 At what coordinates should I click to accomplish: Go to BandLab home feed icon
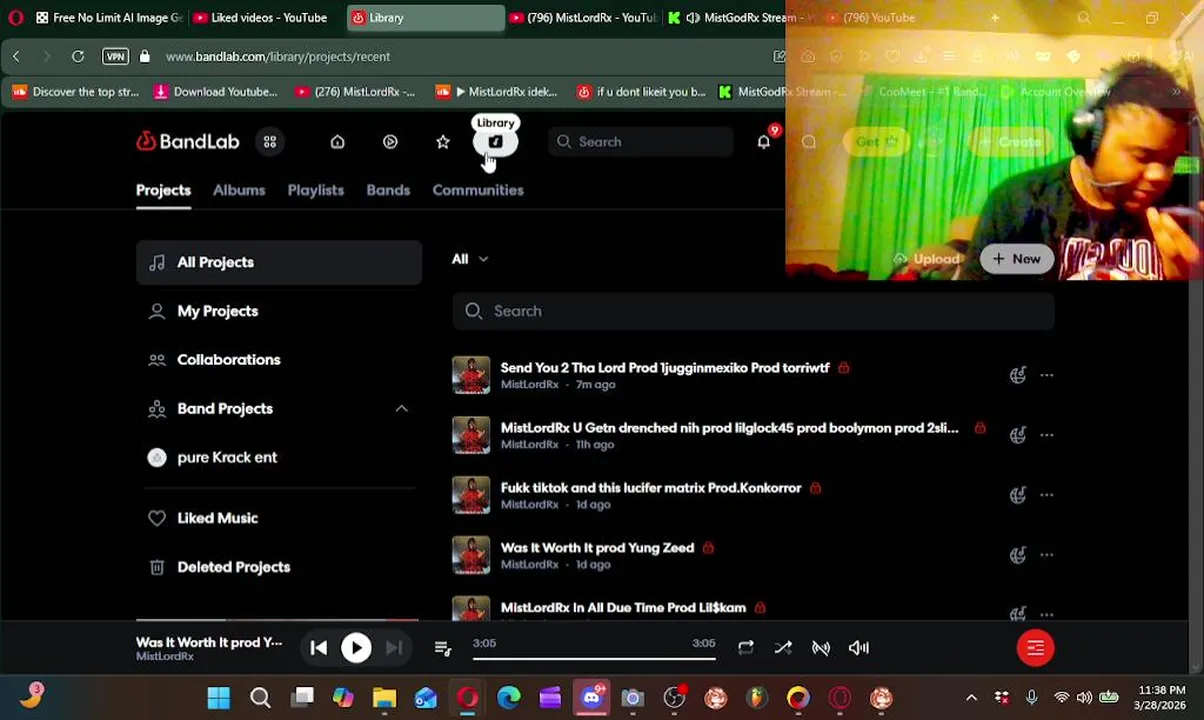point(337,142)
